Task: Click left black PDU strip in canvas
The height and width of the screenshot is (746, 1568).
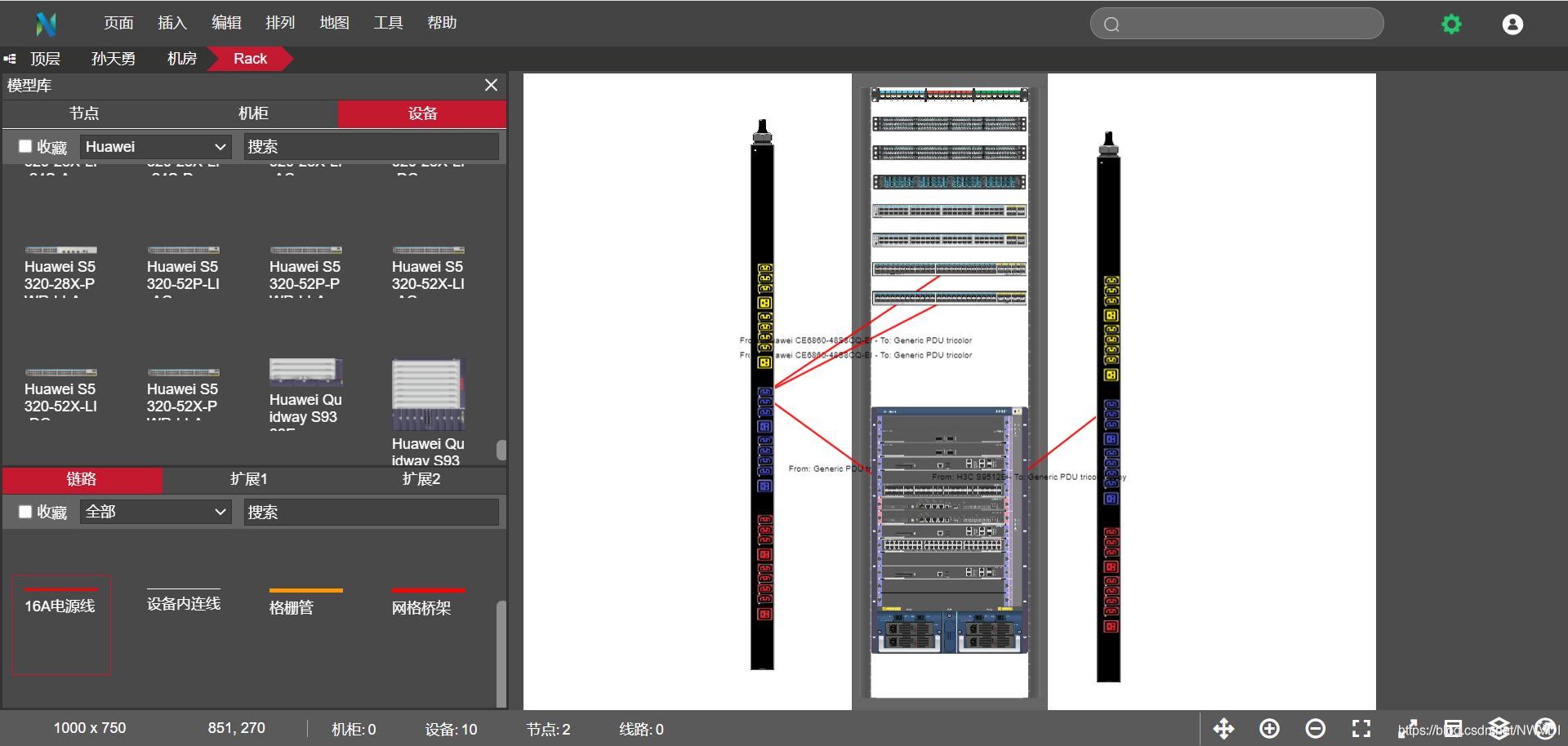Action: [x=762, y=396]
